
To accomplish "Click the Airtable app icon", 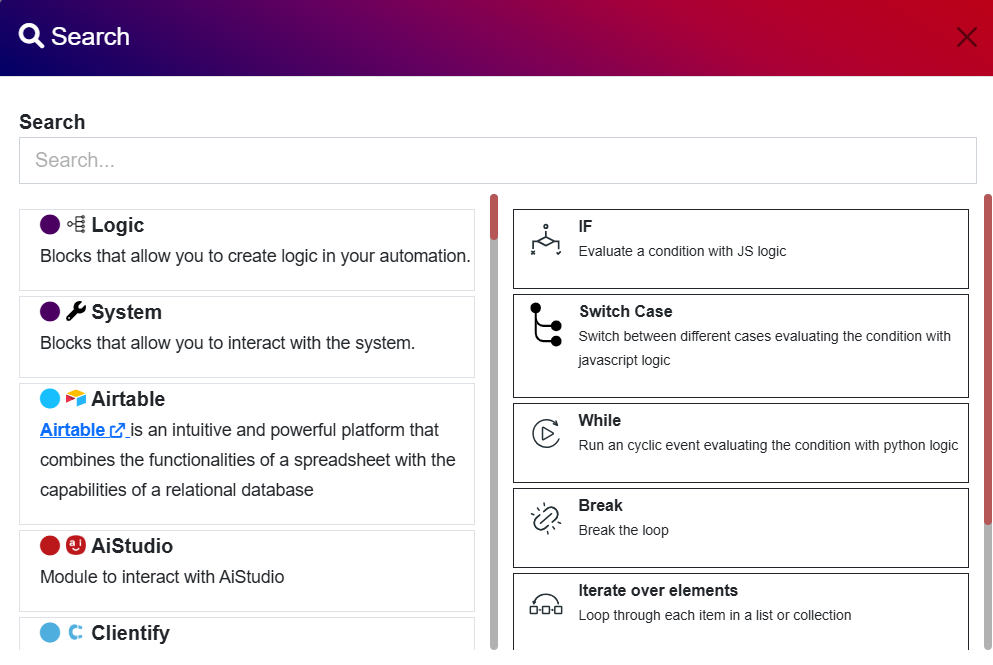I will 74,398.
